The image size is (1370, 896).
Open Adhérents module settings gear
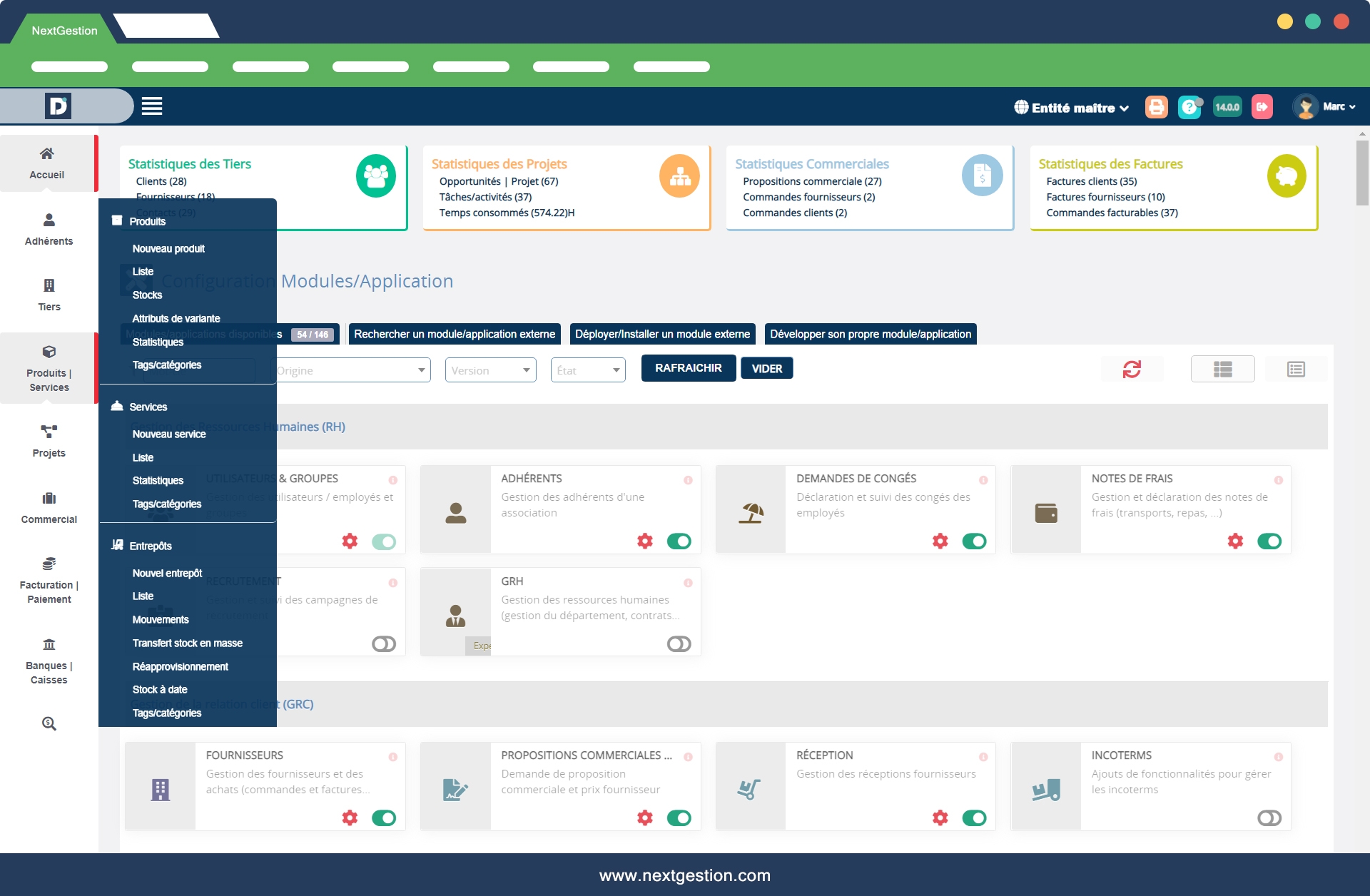[644, 541]
